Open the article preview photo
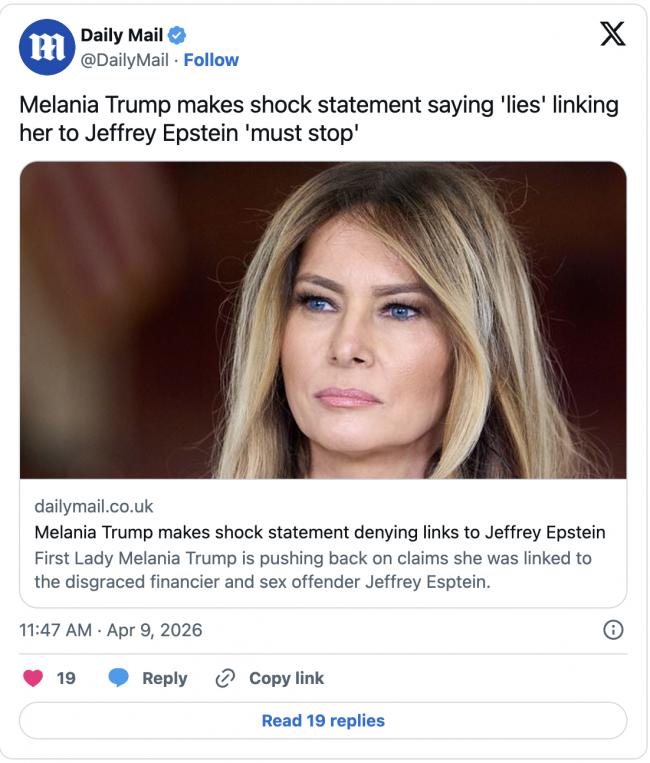 pyautogui.click(x=323, y=320)
